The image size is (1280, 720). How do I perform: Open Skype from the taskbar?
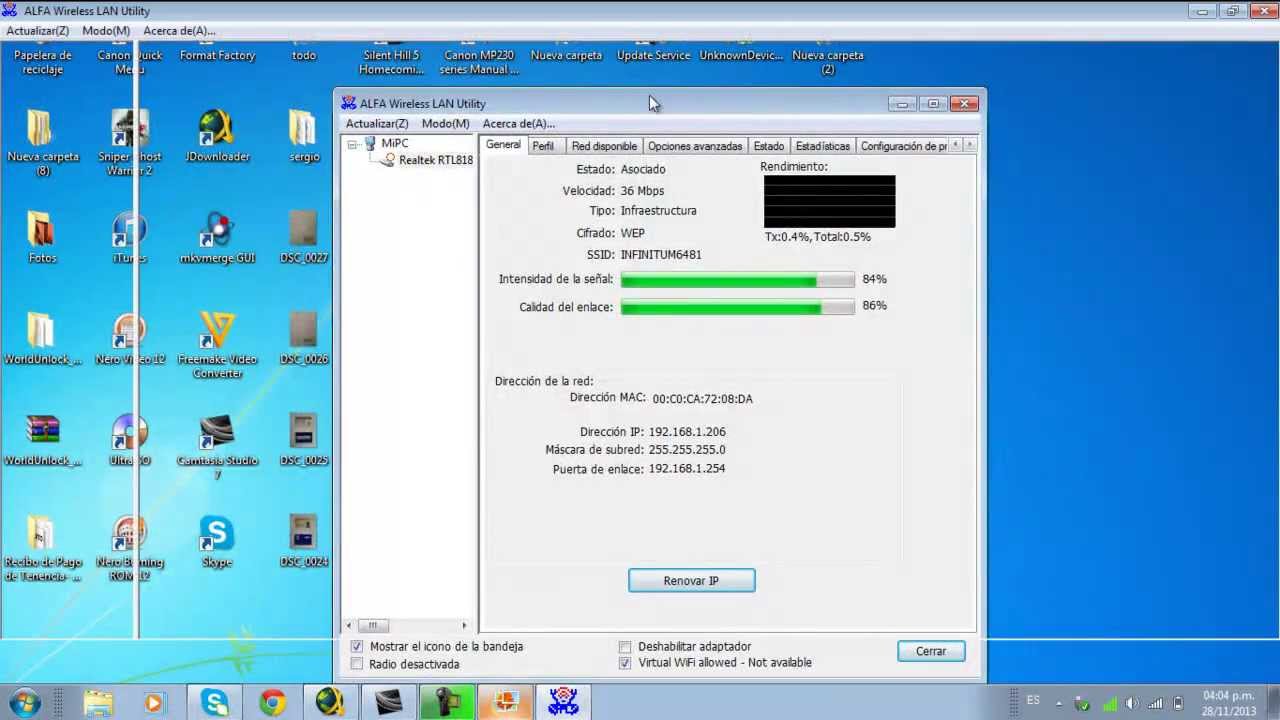click(x=214, y=703)
